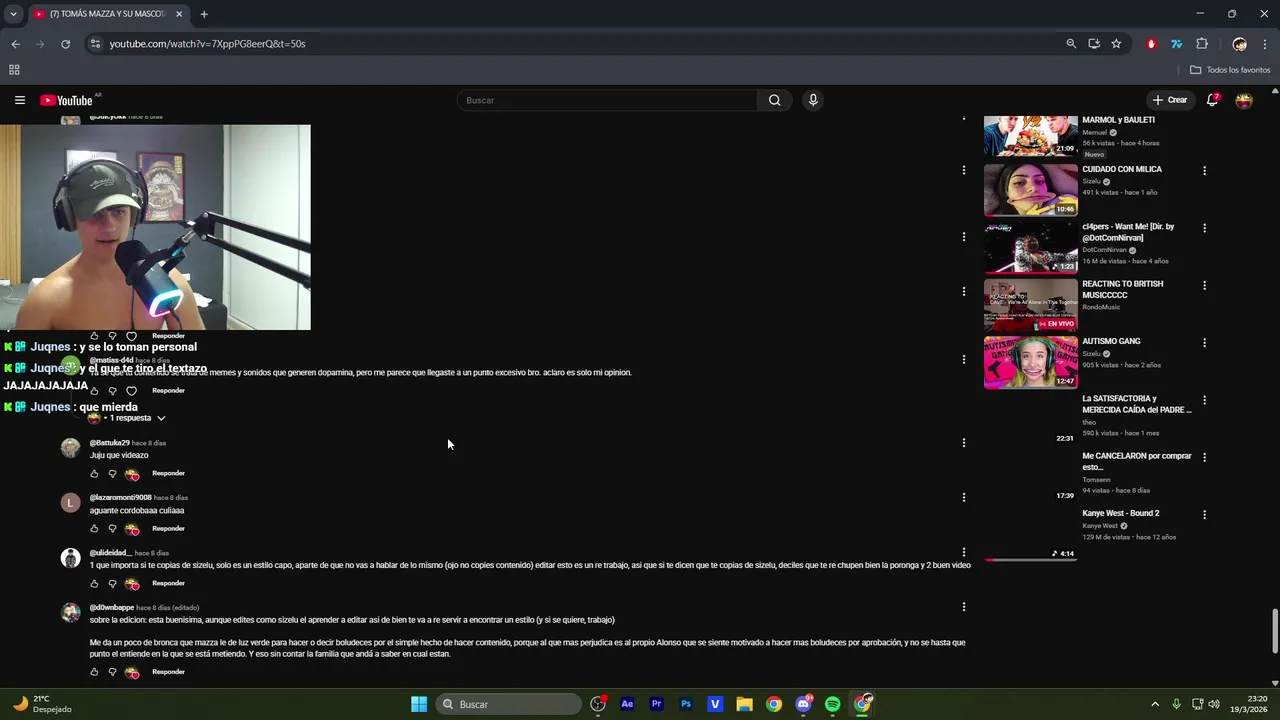Open more options for CUIDADO CON MILICA video
Viewport: 1280px width, 720px height.
click(x=1204, y=171)
